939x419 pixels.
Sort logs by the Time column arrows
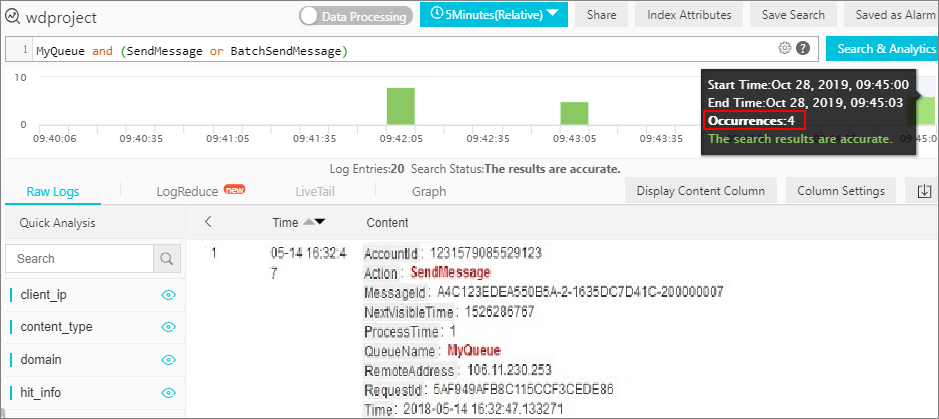tap(314, 222)
